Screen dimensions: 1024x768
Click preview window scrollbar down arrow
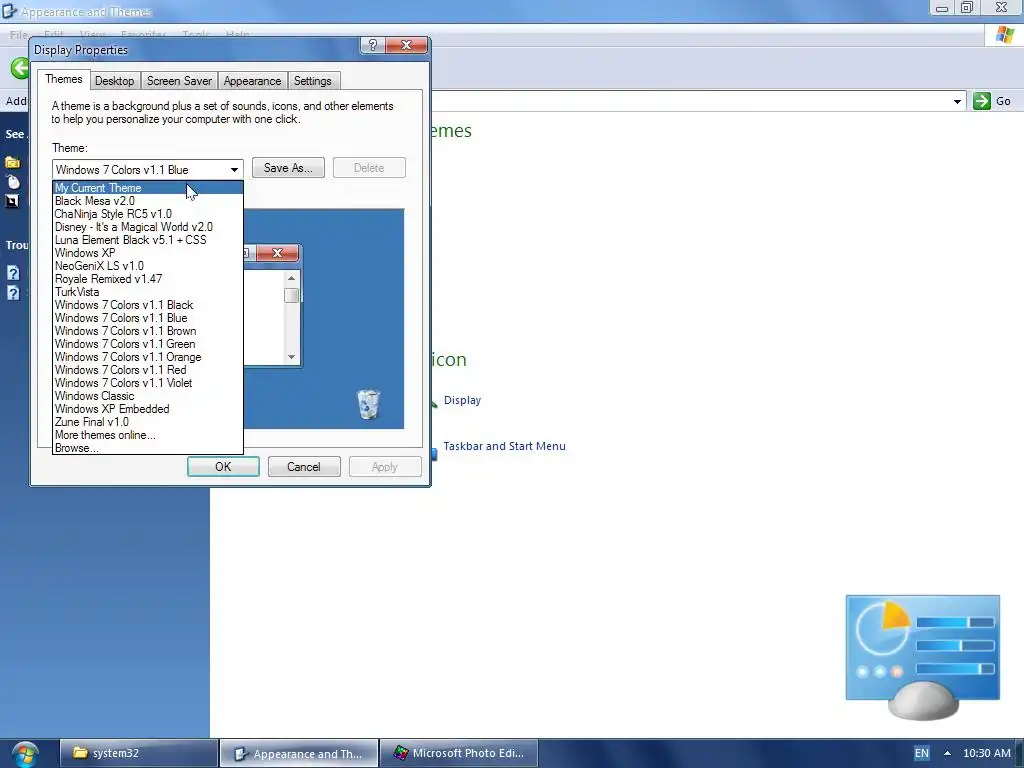pyautogui.click(x=291, y=357)
